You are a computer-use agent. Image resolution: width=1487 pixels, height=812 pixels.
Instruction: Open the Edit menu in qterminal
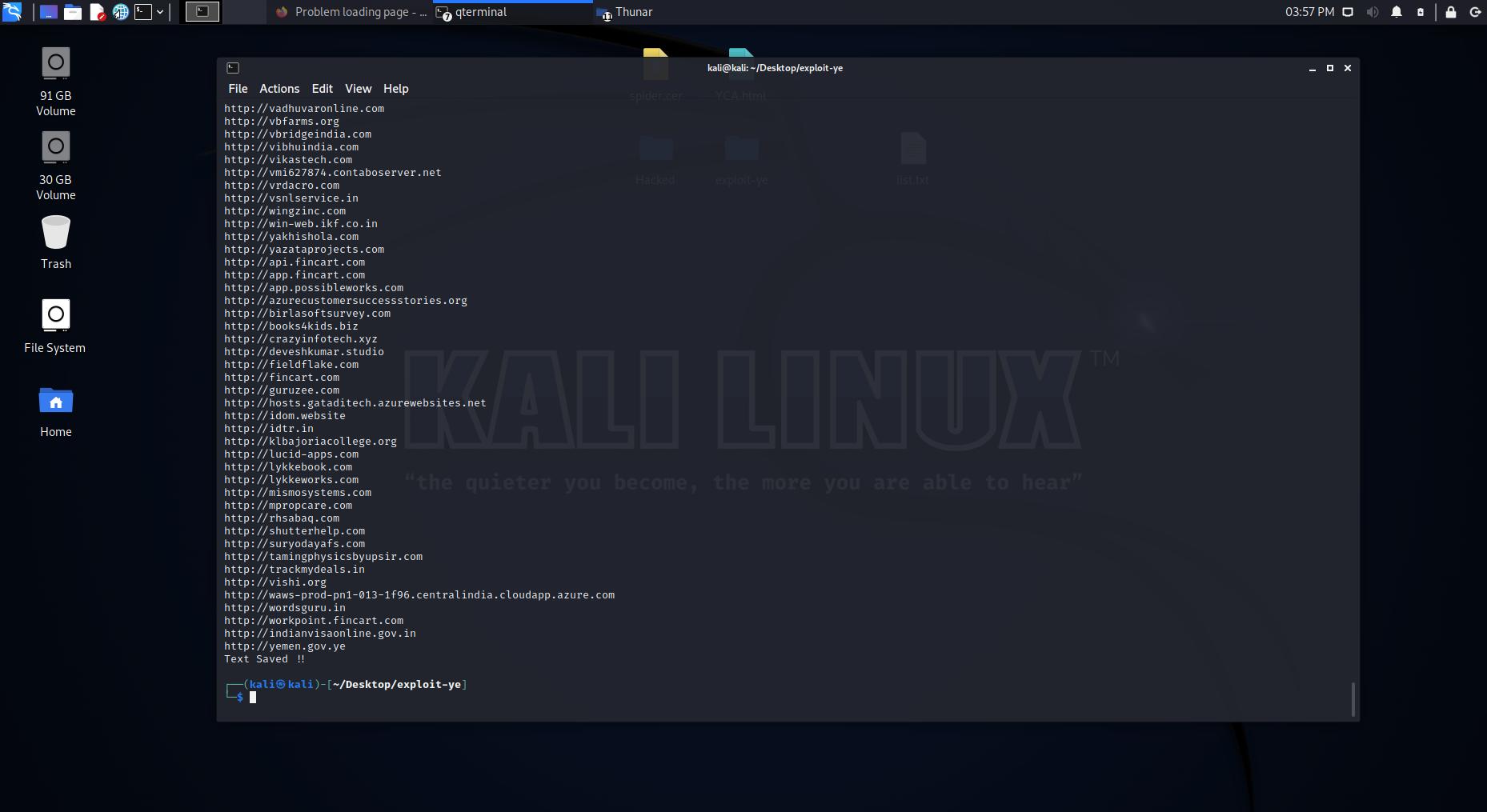323,89
